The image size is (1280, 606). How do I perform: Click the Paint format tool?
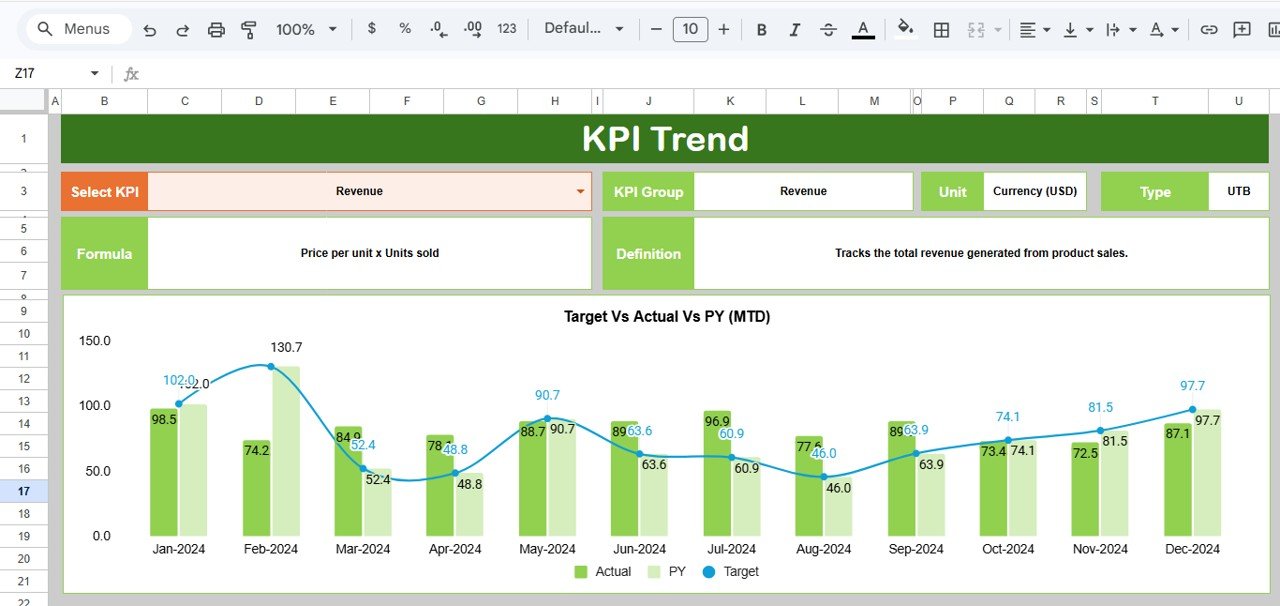[x=248, y=29]
